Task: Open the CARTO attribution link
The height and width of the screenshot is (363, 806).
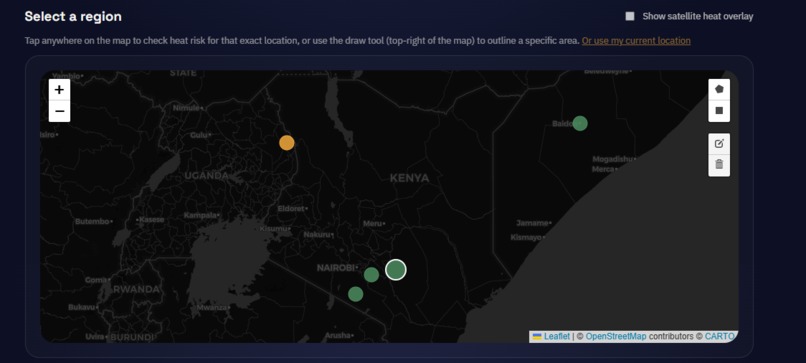Action: pyautogui.click(x=719, y=336)
